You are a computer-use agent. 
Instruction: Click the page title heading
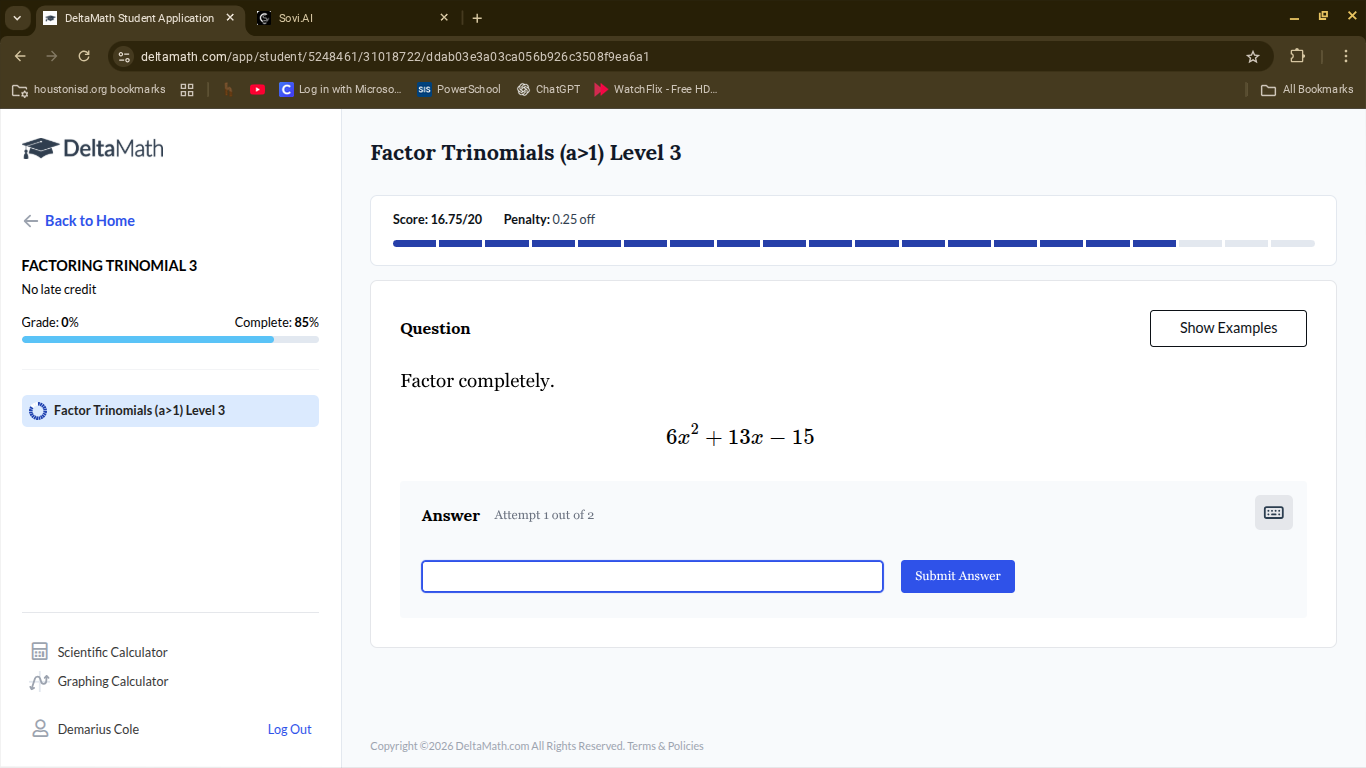pos(526,153)
